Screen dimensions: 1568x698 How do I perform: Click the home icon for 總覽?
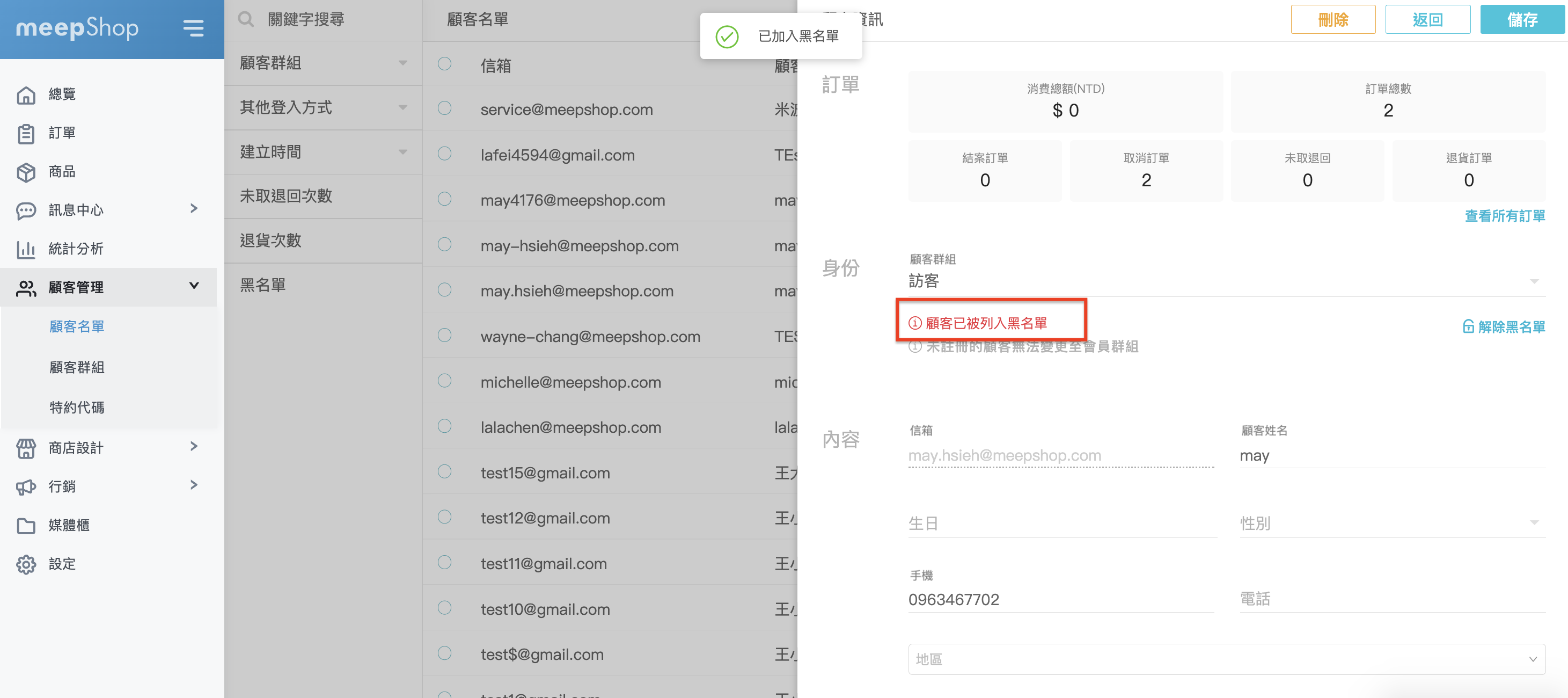tap(26, 94)
